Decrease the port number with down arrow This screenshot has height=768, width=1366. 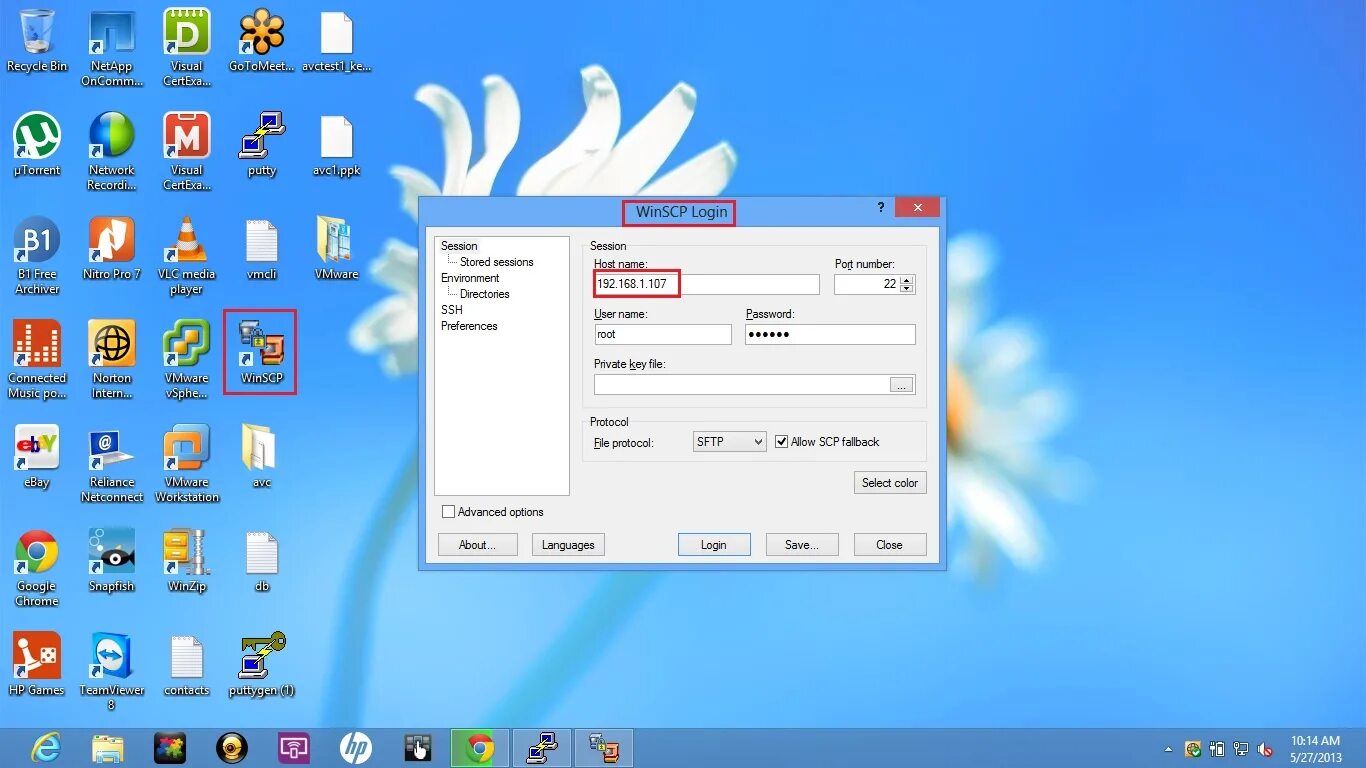[x=906, y=289]
